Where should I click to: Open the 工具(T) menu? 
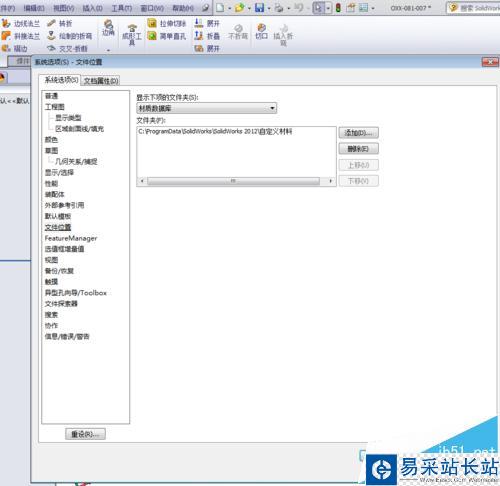pyautogui.click(x=122, y=8)
